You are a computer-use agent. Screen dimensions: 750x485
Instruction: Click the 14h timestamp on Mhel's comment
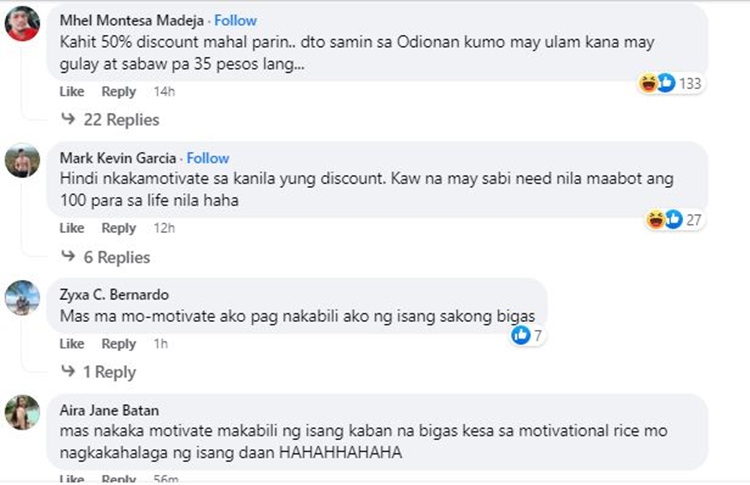point(164,92)
